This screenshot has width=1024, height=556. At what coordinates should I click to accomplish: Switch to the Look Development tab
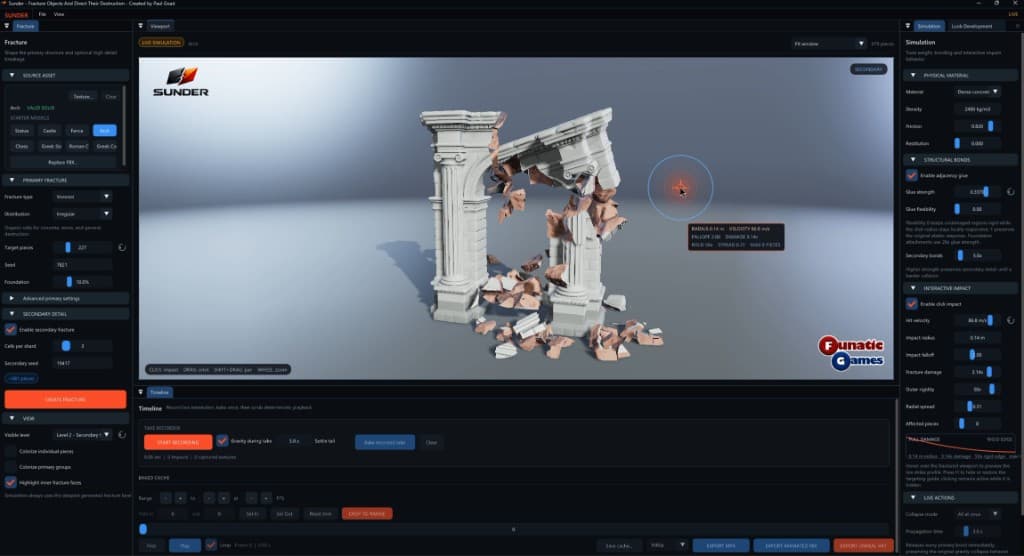(972, 26)
